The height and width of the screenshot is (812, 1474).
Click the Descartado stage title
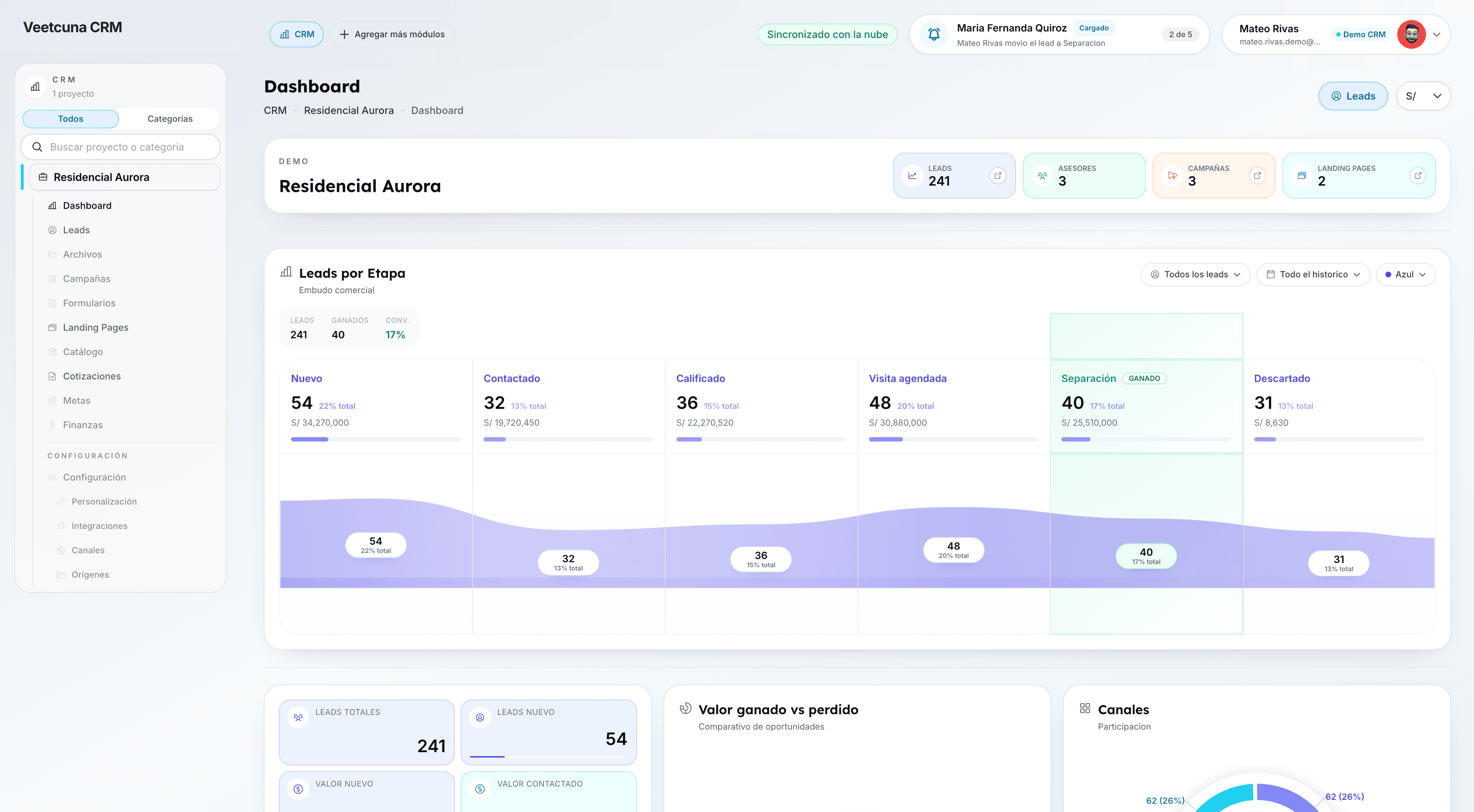tap(1282, 378)
